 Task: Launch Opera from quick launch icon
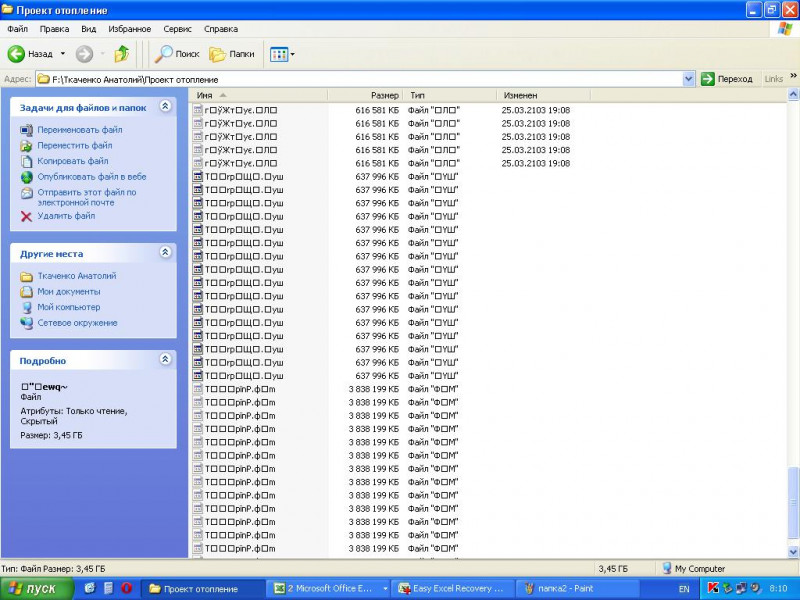coord(126,588)
